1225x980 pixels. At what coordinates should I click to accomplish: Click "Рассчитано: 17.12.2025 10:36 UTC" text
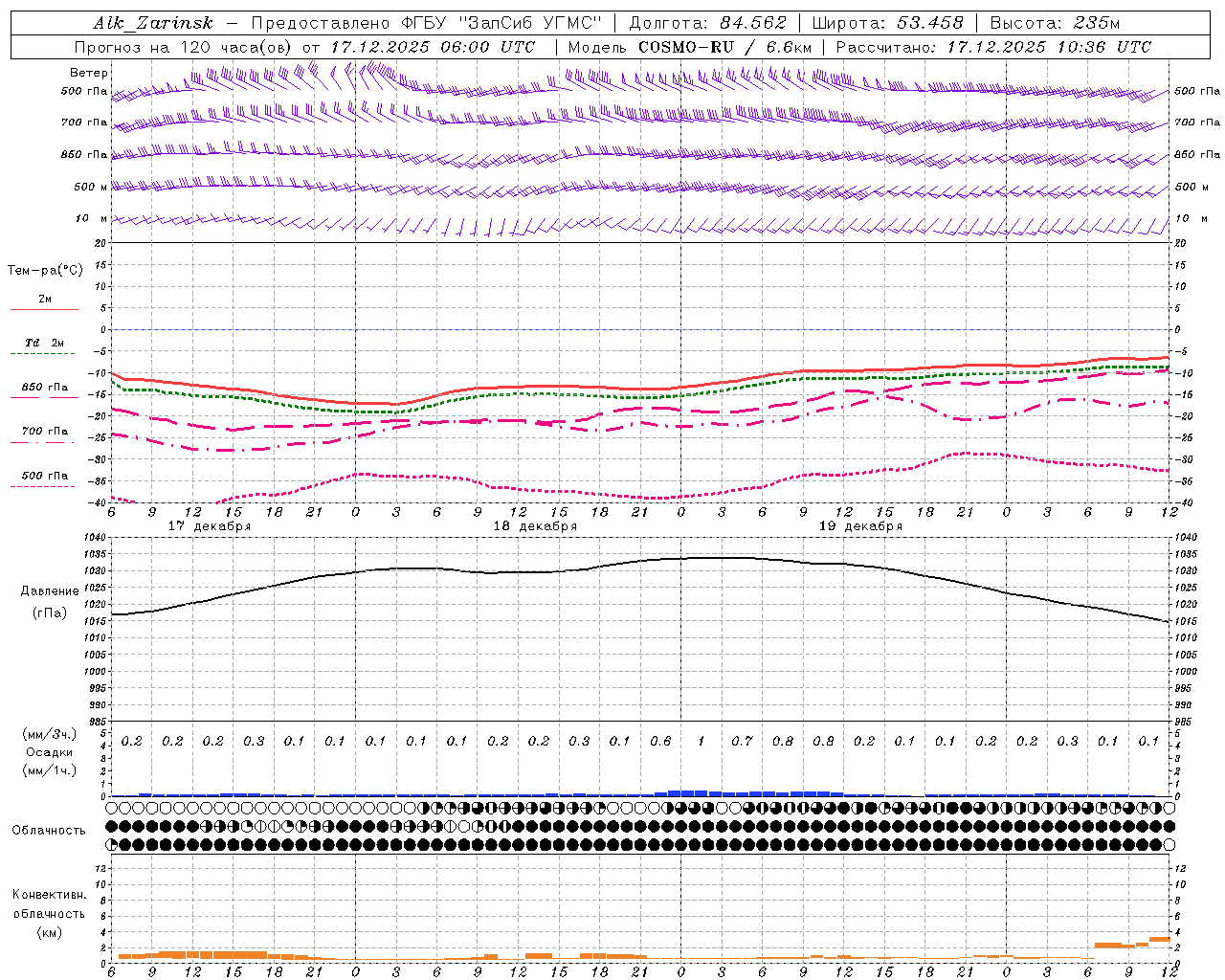993,47
